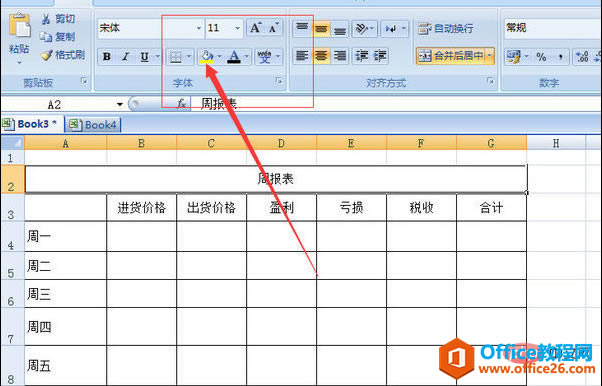
Task: Open the font name dropdown
Action: [198, 28]
